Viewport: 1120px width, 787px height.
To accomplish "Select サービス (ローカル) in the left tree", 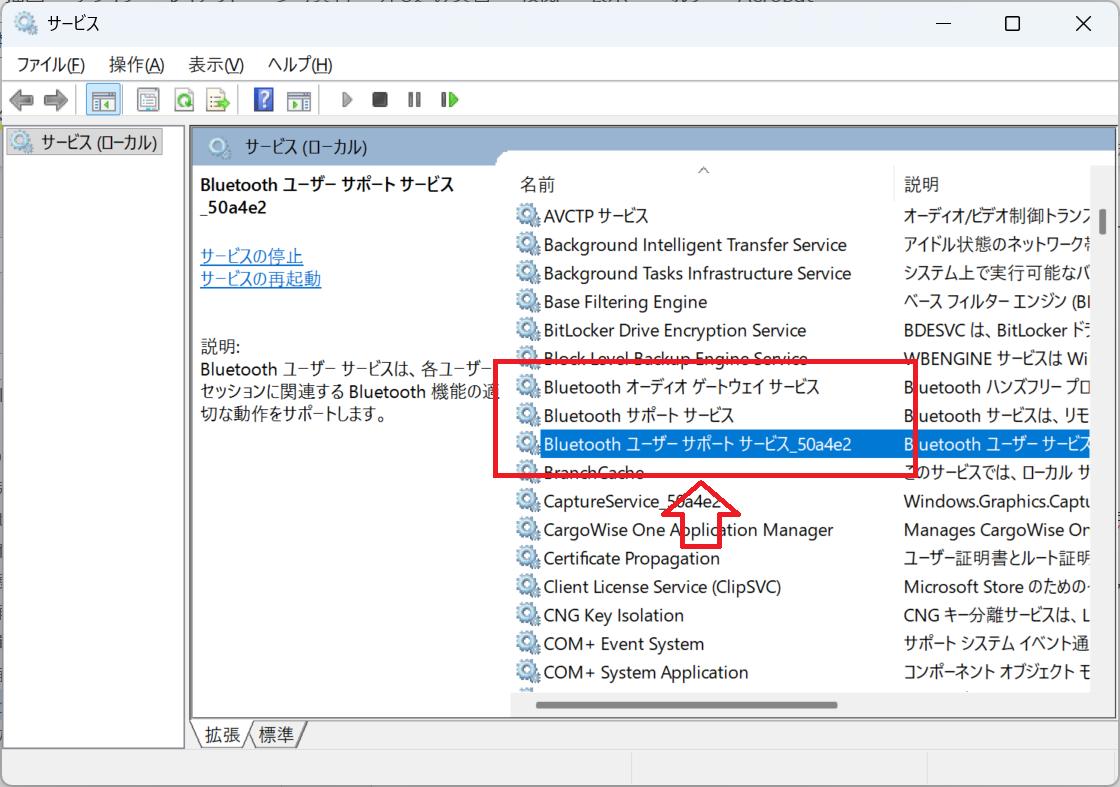I will pyautogui.click(x=84, y=142).
